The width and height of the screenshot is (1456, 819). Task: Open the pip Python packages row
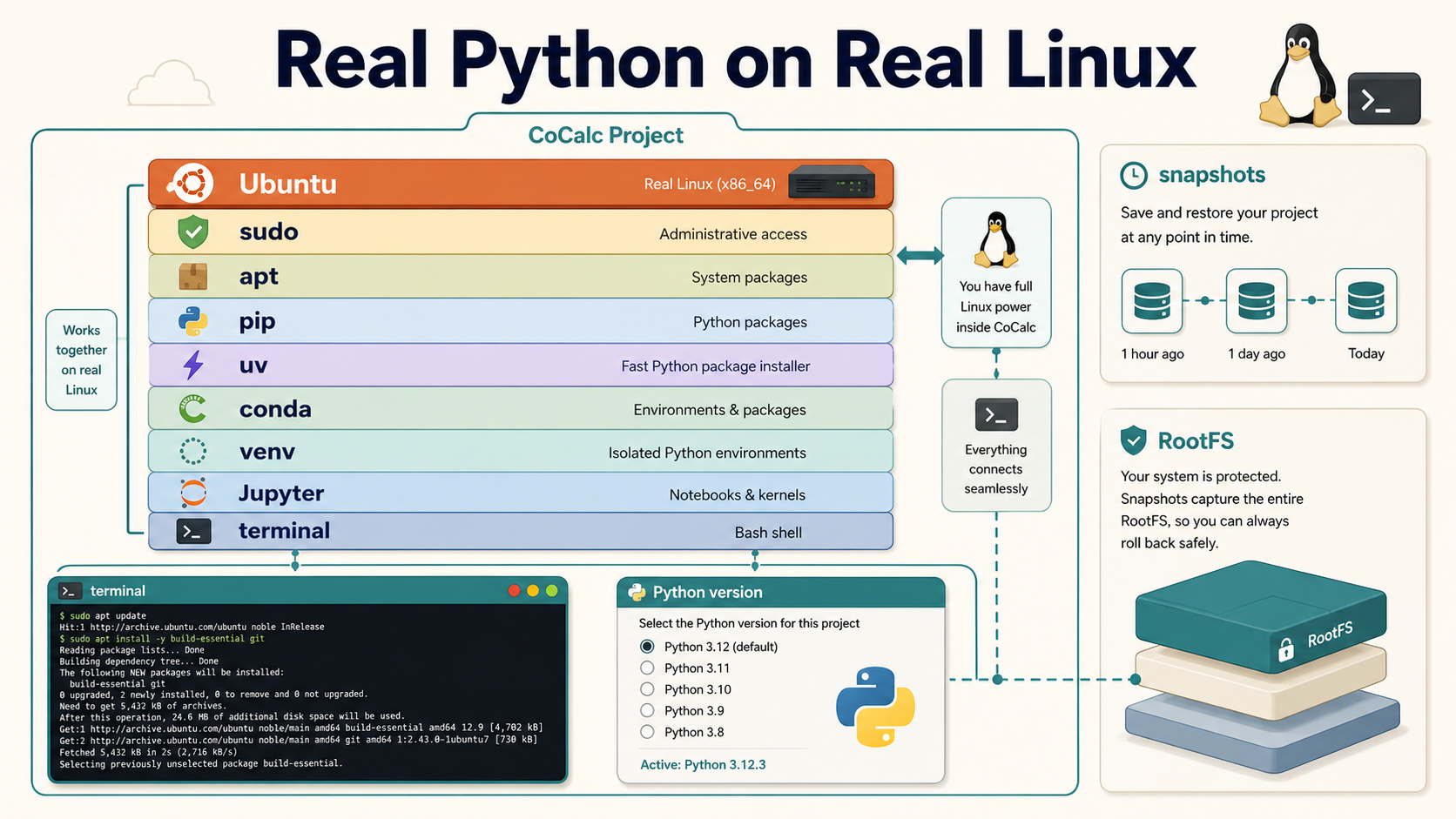(521, 321)
